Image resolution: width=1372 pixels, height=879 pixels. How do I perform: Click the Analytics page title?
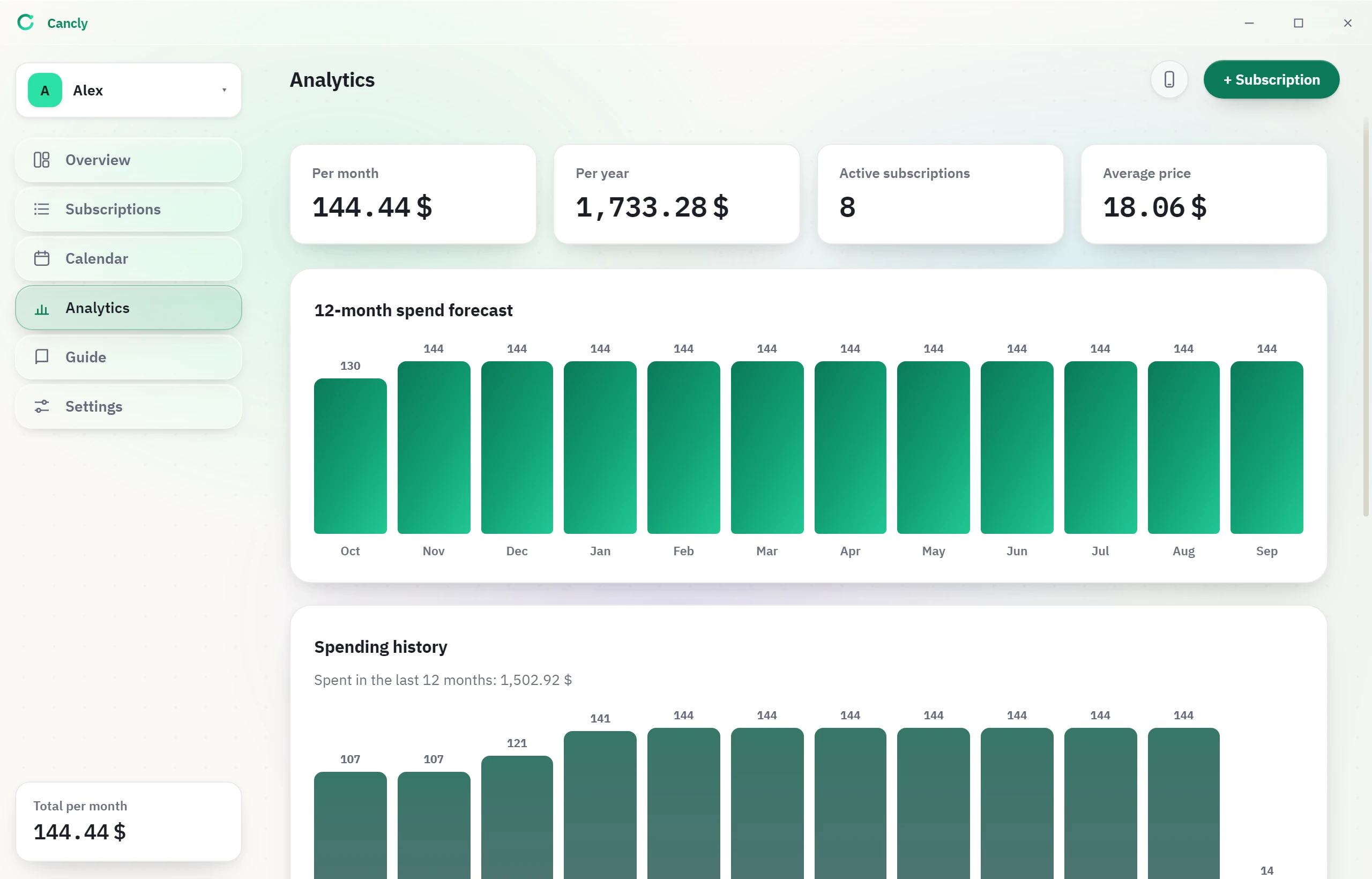click(x=332, y=80)
